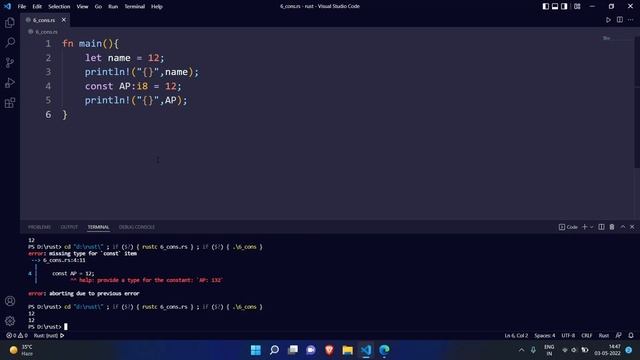Open the Run and Debug view
Screen dimensions: 640x360
[10, 82]
